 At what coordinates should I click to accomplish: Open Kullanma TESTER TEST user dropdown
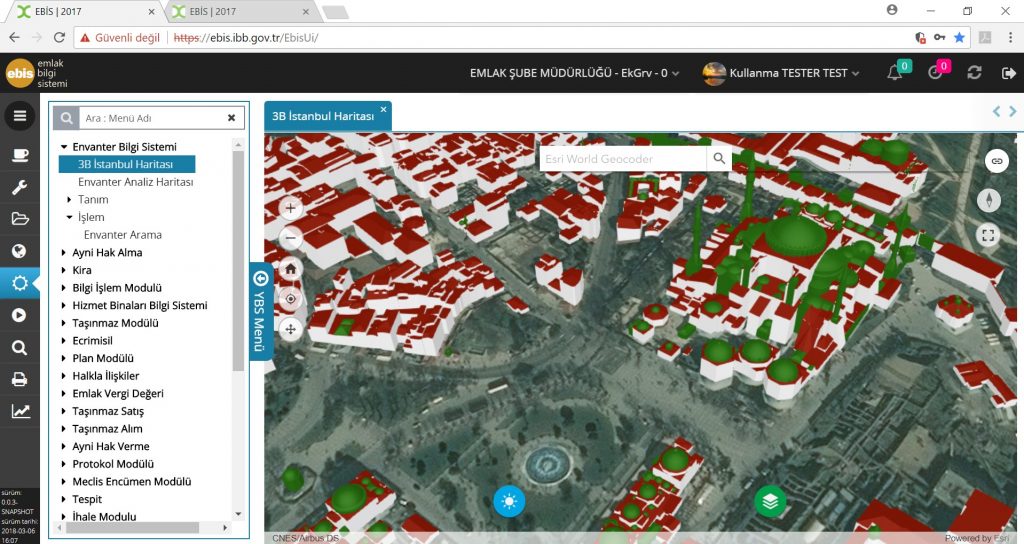[781, 73]
